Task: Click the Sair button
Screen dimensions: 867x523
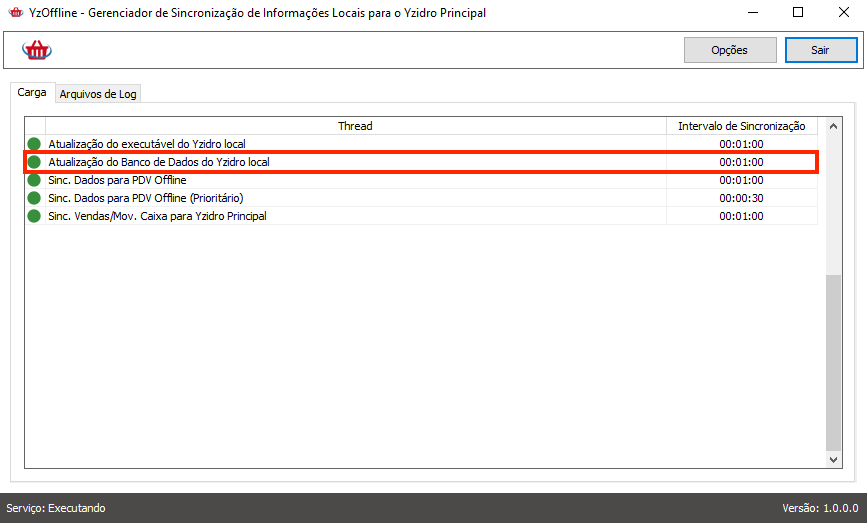Action: pyautogui.click(x=821, y=50)
